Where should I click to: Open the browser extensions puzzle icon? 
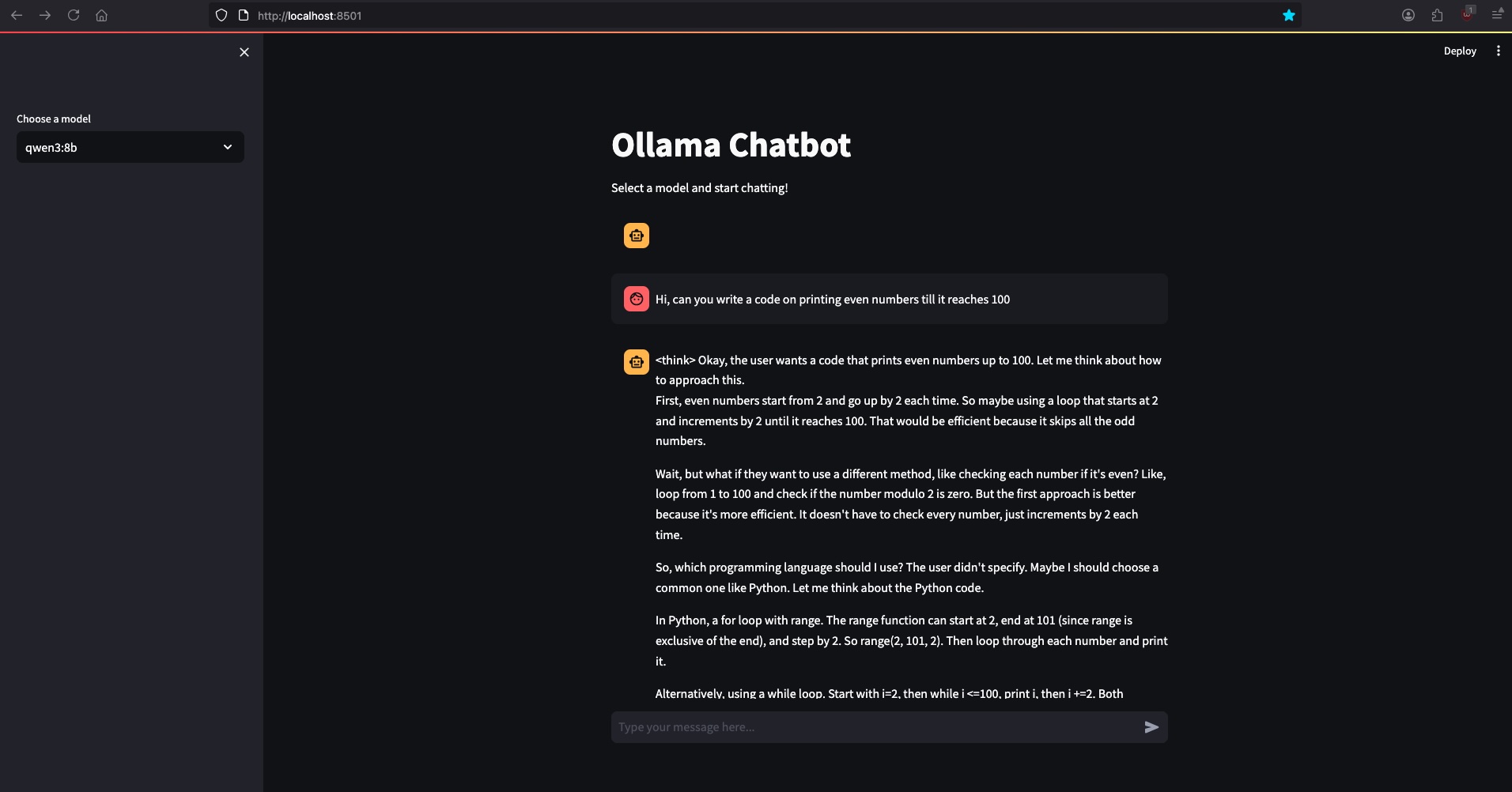[1437, 15]
